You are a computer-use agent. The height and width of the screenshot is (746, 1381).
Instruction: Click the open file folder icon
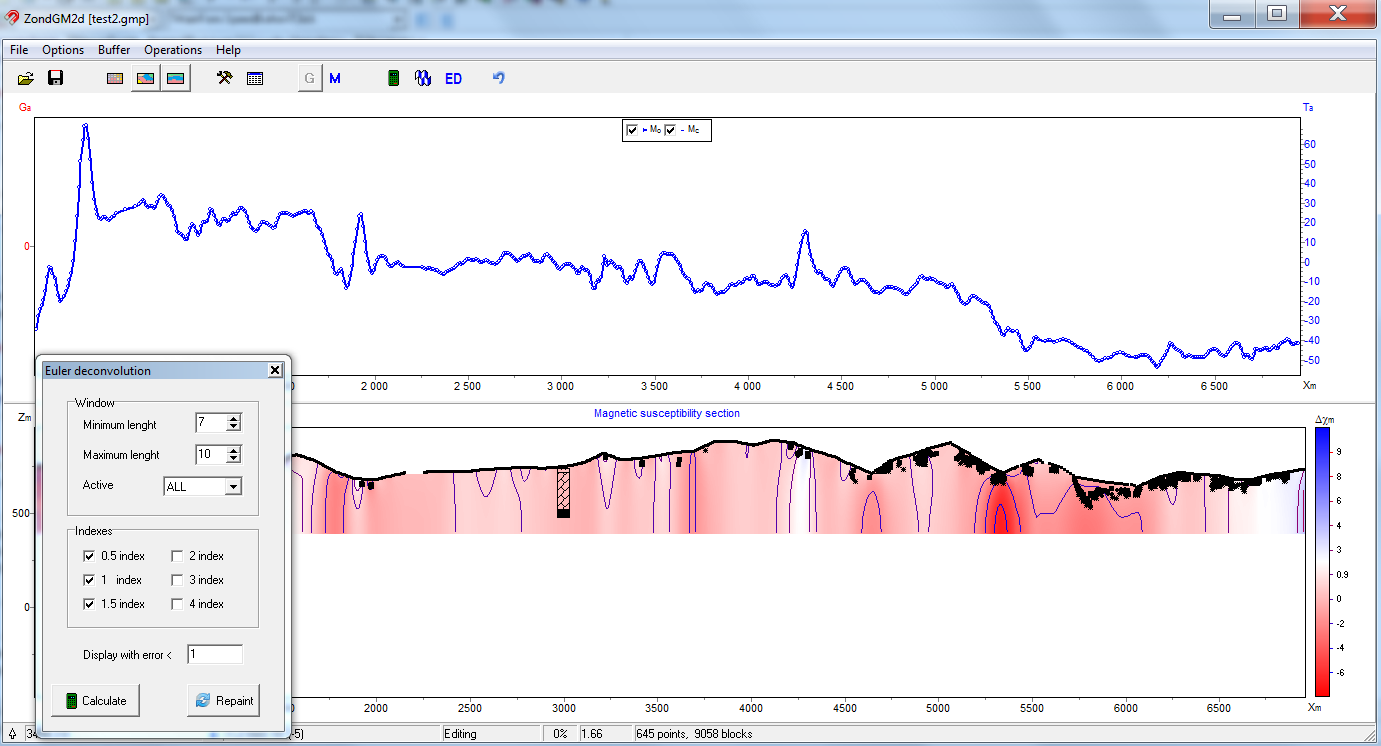26,78
